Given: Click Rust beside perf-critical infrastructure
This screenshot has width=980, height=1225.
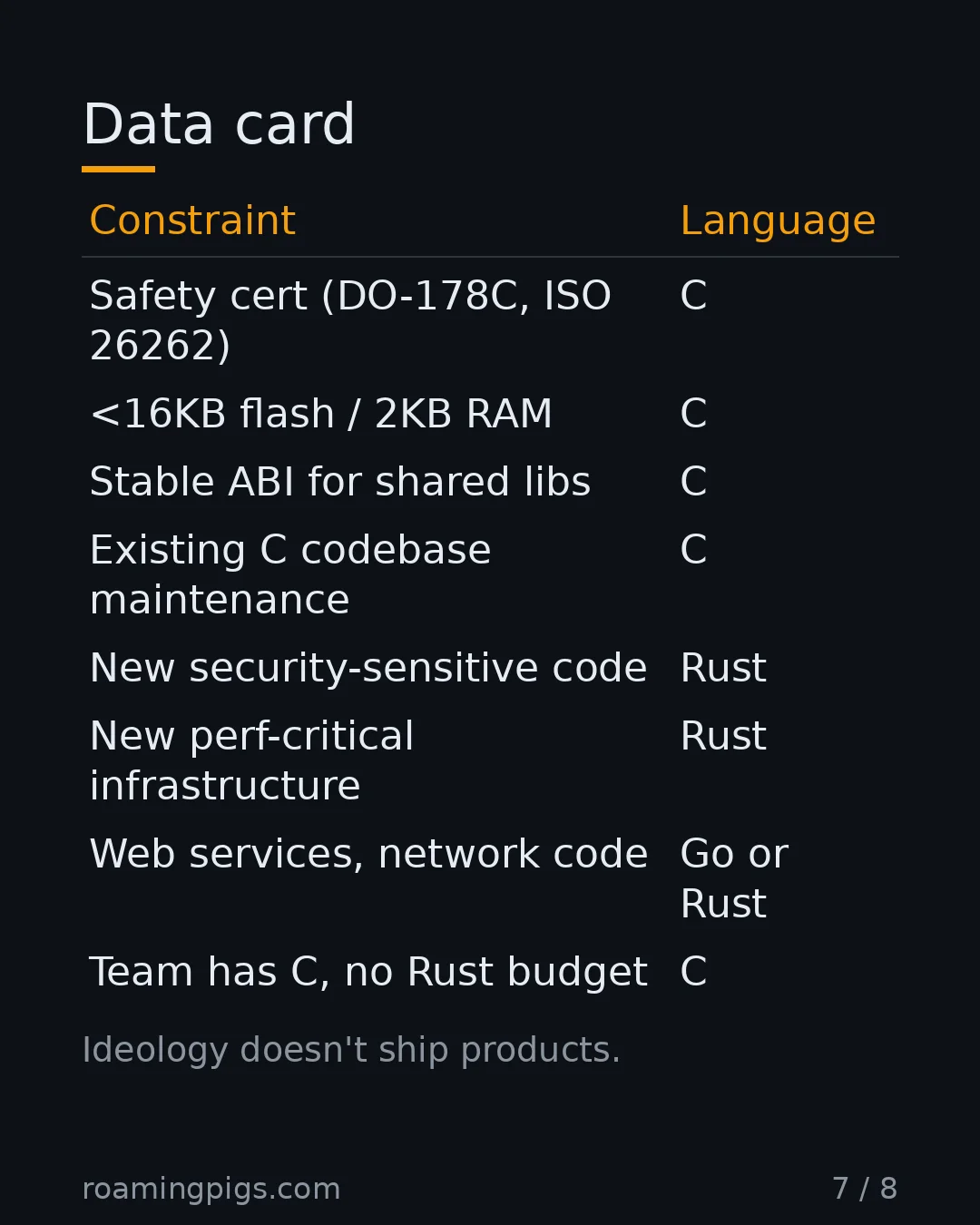Looking at the screenshot, I should pos(723,736).
